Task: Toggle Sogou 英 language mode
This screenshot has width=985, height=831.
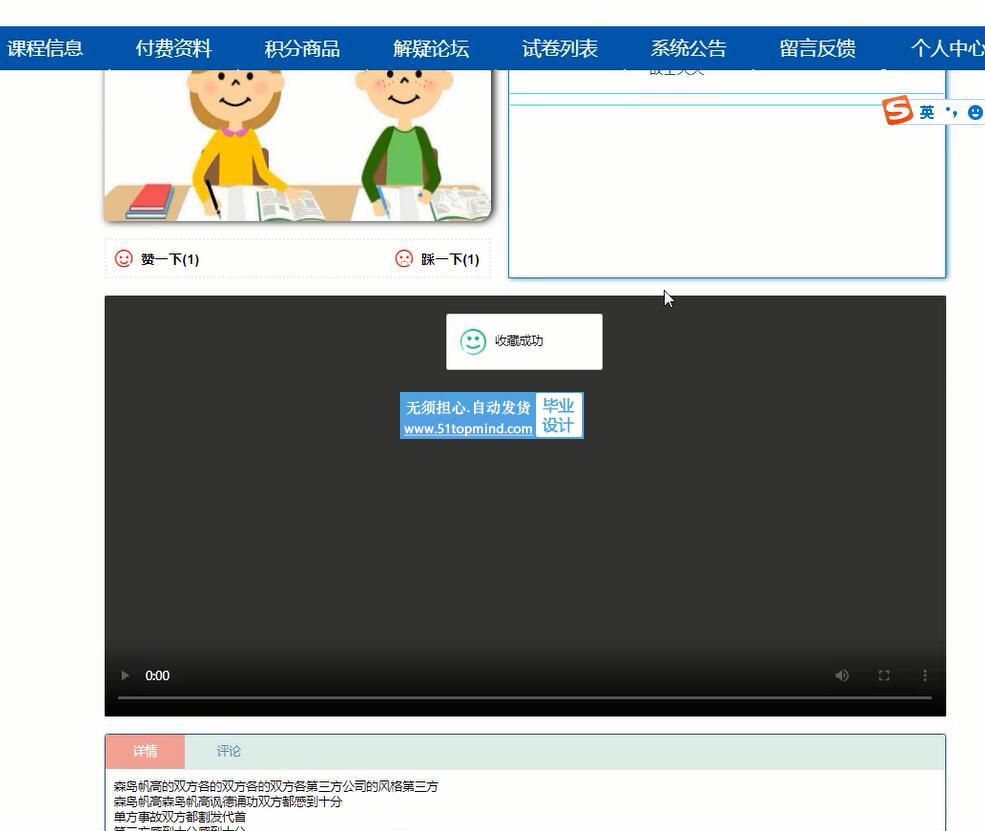Action: pyautogui.click(x=927, y=112)
